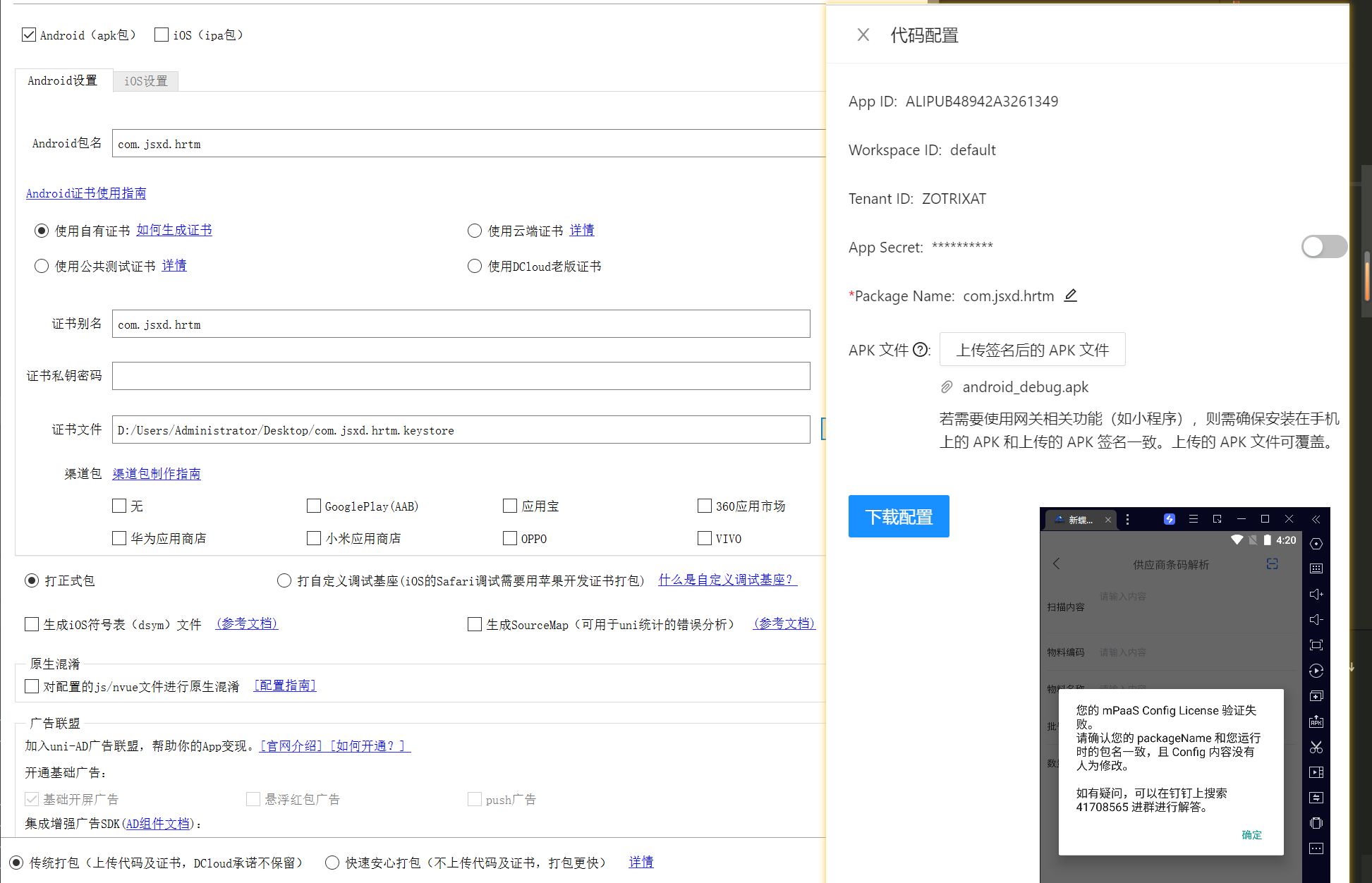The image size is (1372, 883).
Task: Enable 原生混淆 for js/nvue files checkbox
Action: pyautogui.click(x=32, y=686)
